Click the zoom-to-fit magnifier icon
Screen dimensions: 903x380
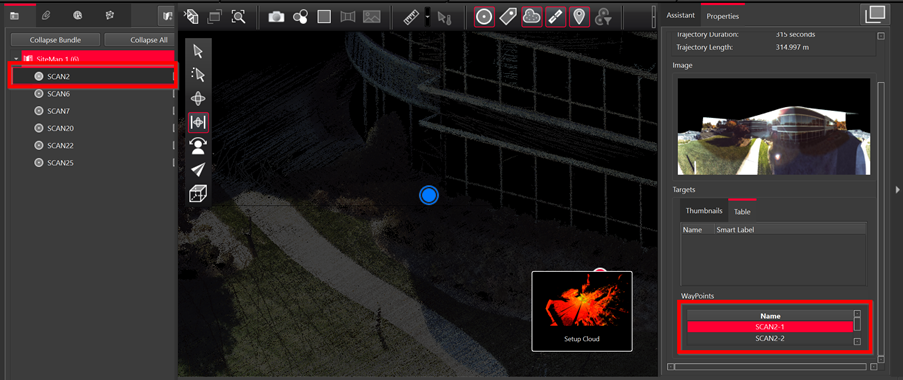238,17
